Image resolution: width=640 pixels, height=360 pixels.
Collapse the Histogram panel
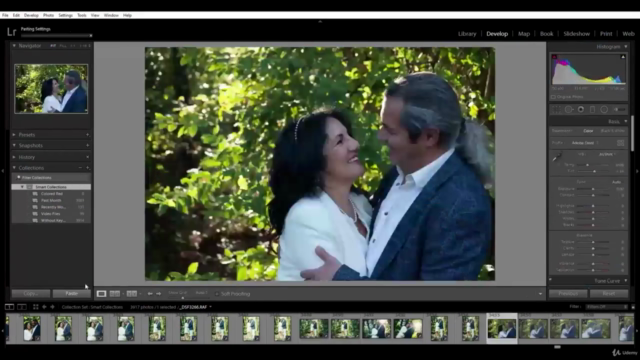point(626,47)
